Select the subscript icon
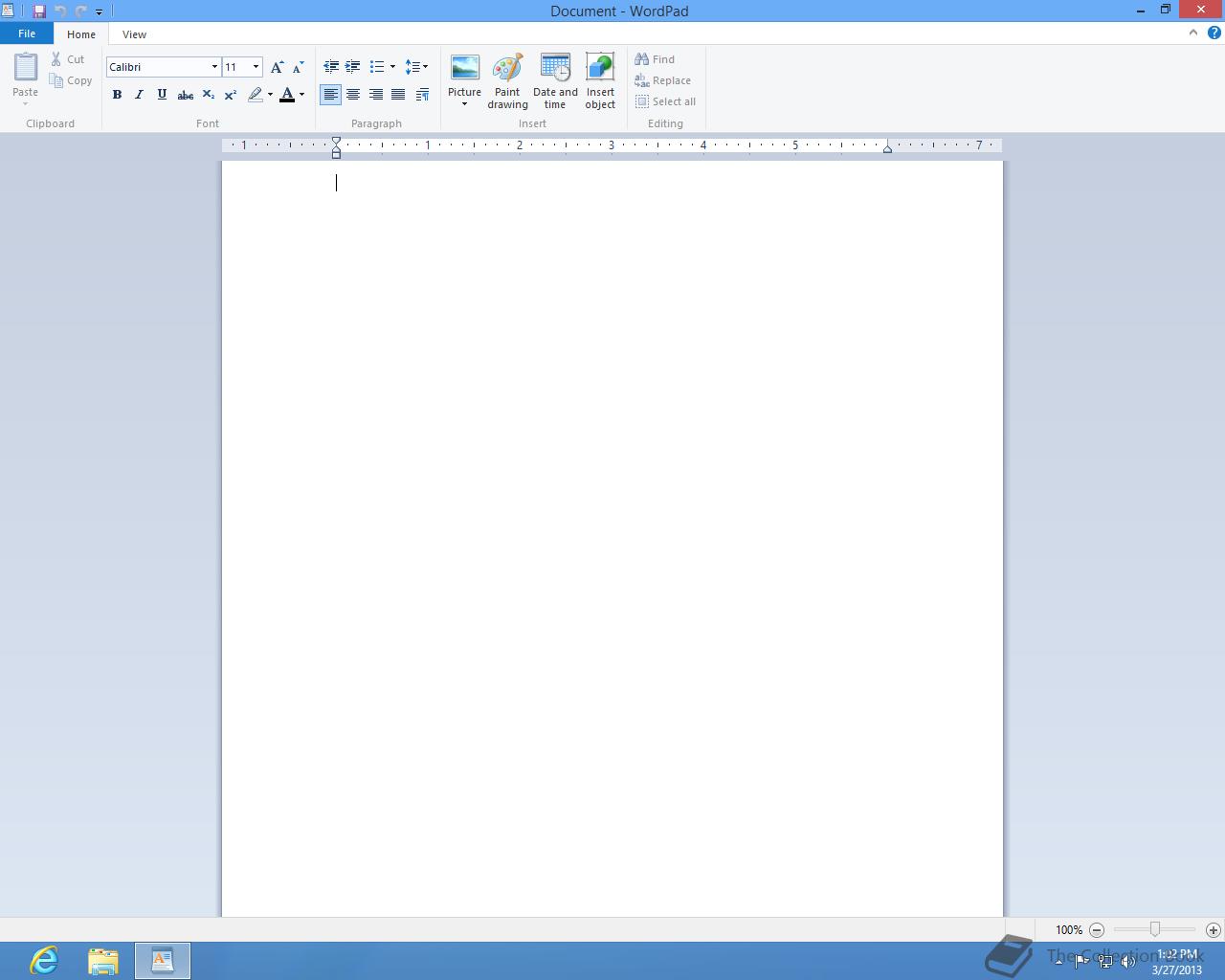This screenshot has height=980, width=1225. pyautogui.click(x=208, y=95)
